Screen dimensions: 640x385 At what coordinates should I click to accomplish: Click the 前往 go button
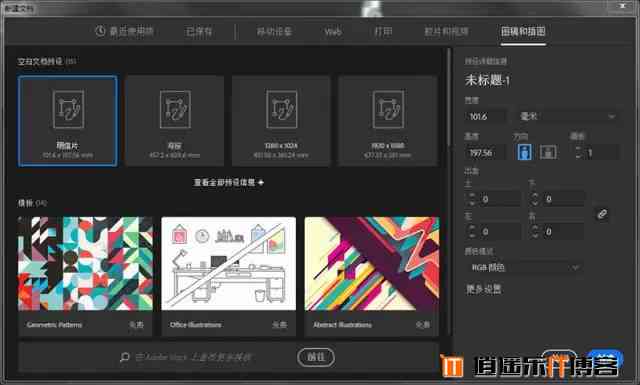click(316, 357)
